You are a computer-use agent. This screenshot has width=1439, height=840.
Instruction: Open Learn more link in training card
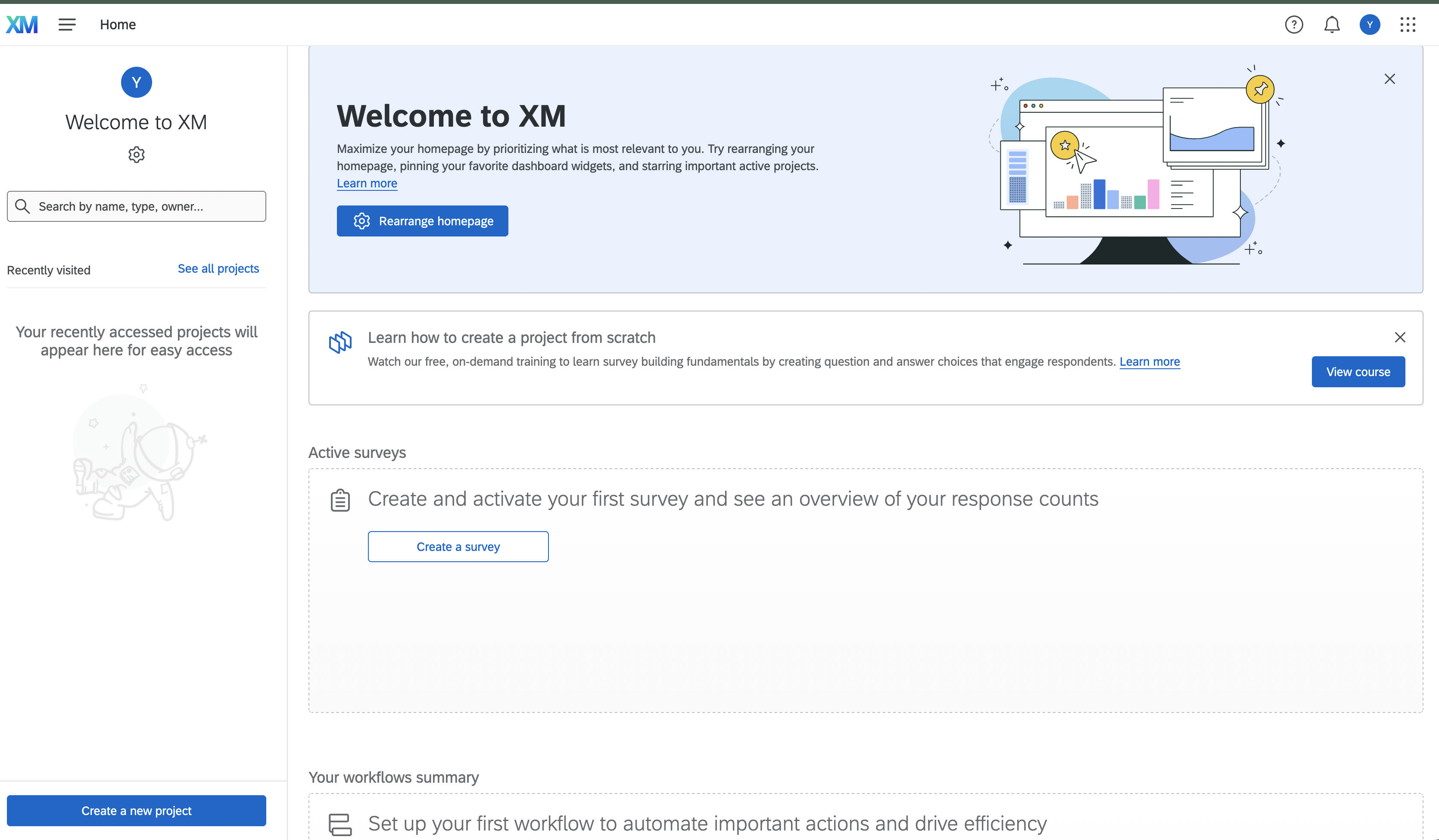[x=1149, y=361]
